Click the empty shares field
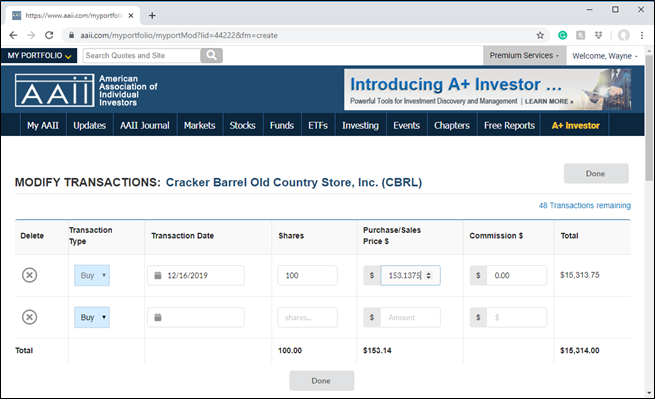Screen dimensions: 655x399 point(307,318)
